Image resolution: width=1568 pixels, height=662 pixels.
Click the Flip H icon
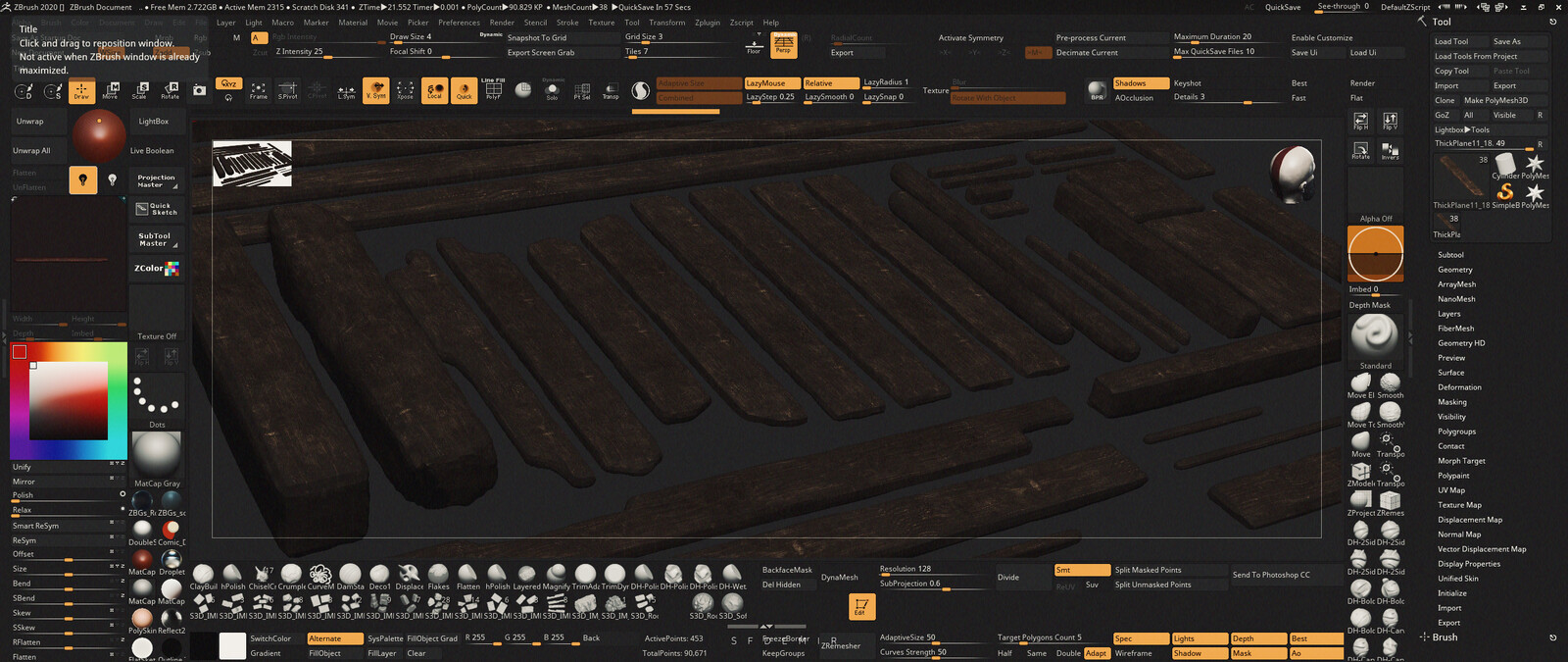tap(1361, 121)
